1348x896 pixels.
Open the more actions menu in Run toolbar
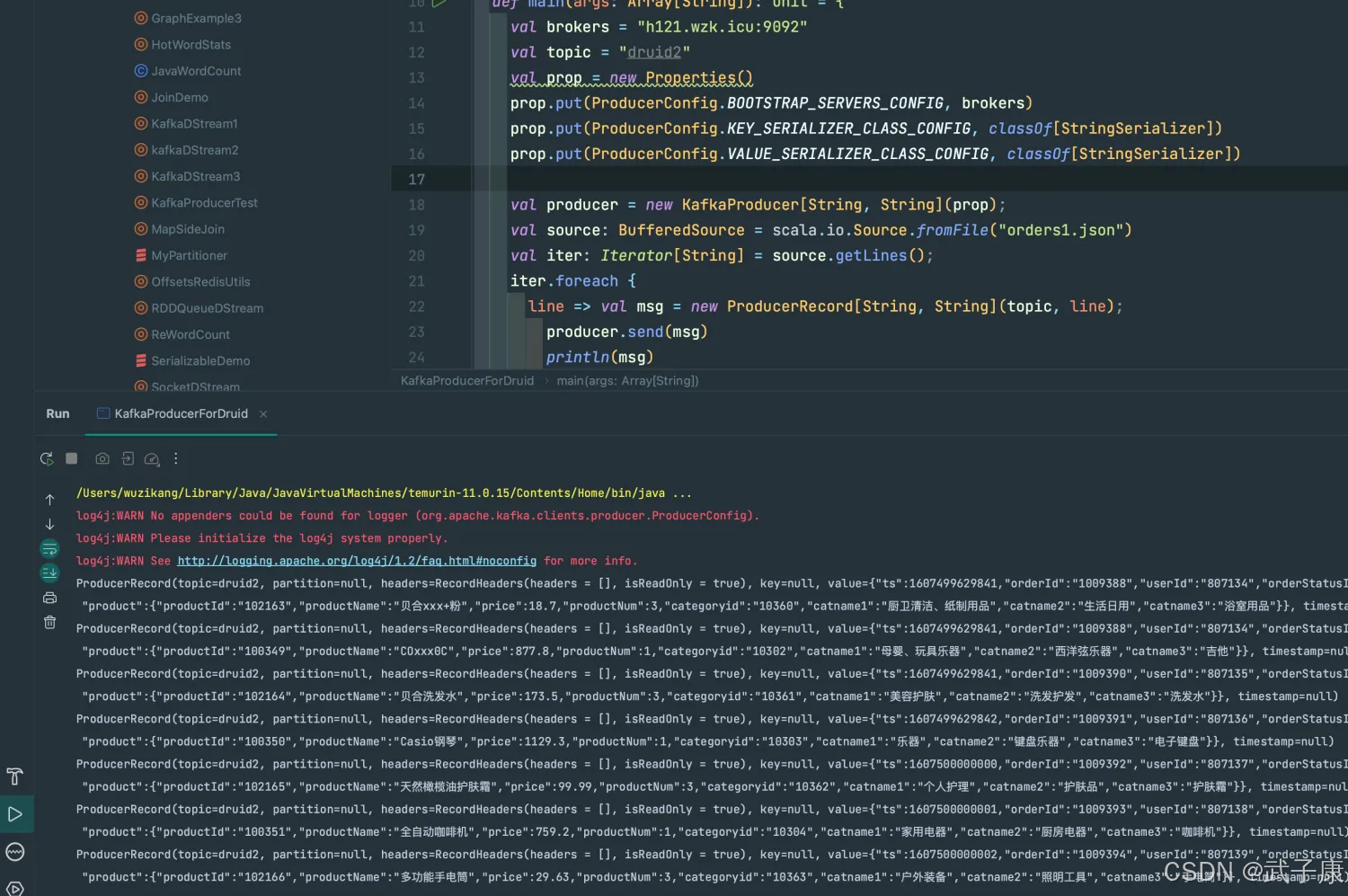point(176,459)
